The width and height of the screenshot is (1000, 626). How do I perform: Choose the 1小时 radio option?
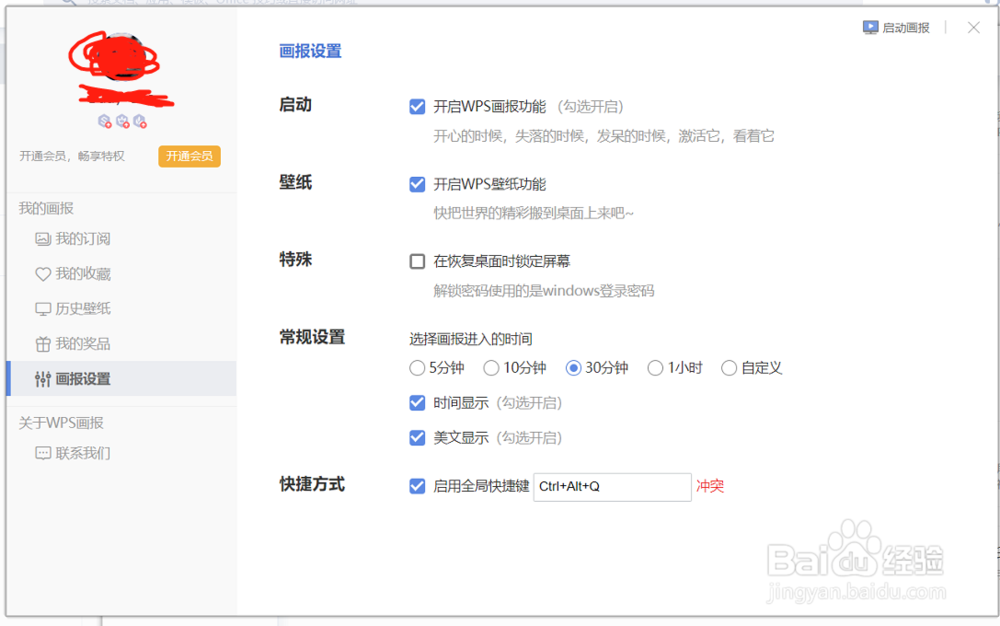pos(655,368)
